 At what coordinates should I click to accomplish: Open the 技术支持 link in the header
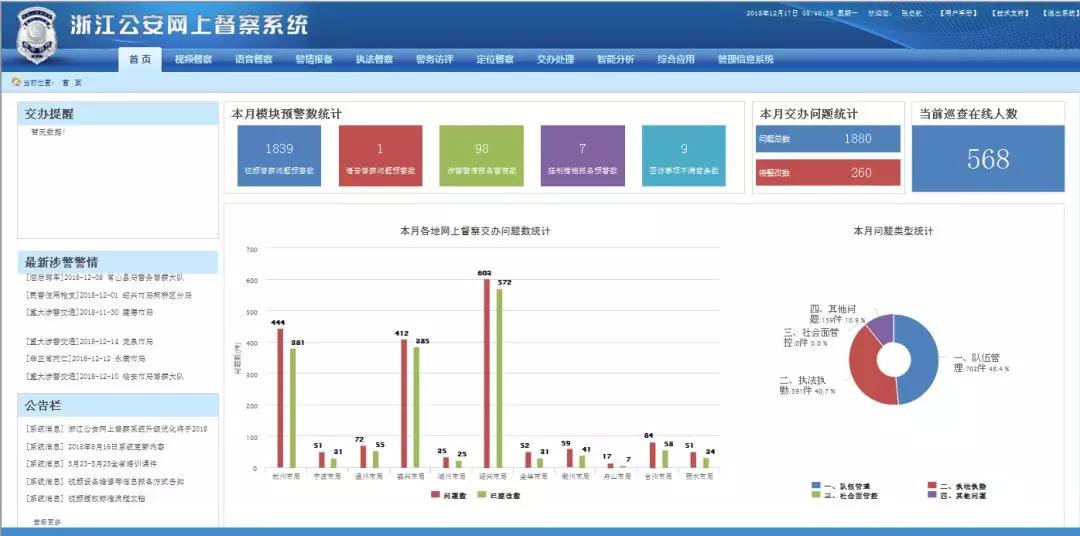(1010, 13)
